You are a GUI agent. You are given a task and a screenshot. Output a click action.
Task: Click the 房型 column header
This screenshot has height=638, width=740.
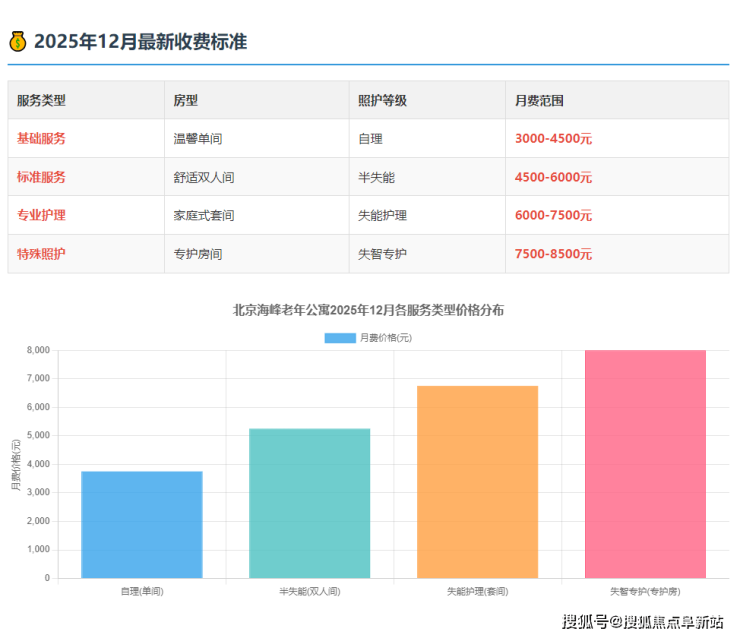185,101
